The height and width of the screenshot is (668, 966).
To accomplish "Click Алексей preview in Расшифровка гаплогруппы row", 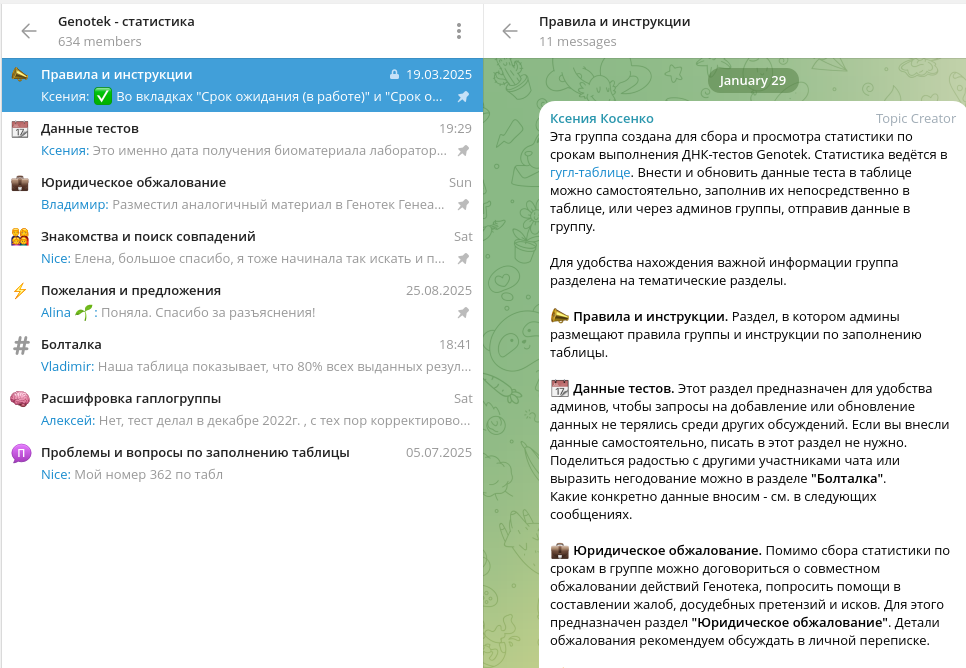I will [x=255, y=420].
